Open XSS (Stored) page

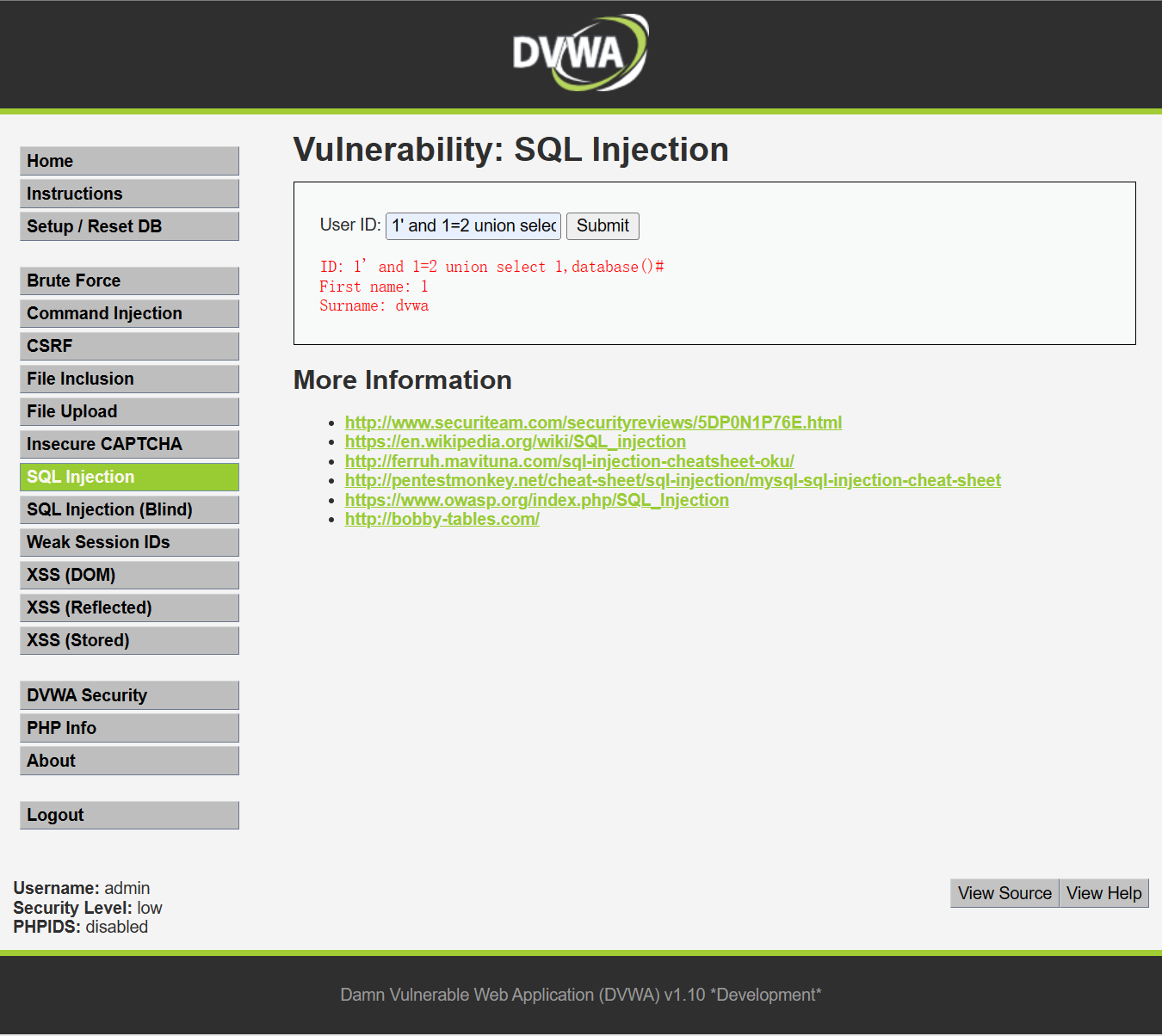click(x=129, y=640)
